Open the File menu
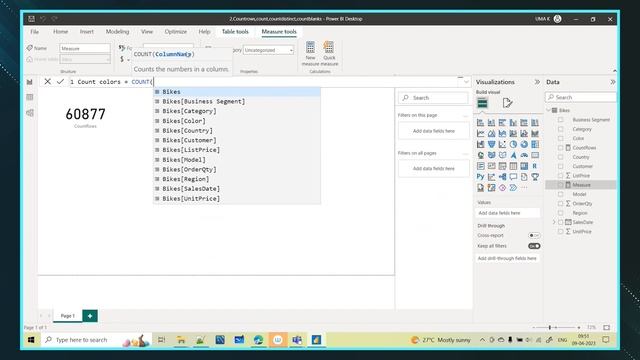 tap(35, 31)
